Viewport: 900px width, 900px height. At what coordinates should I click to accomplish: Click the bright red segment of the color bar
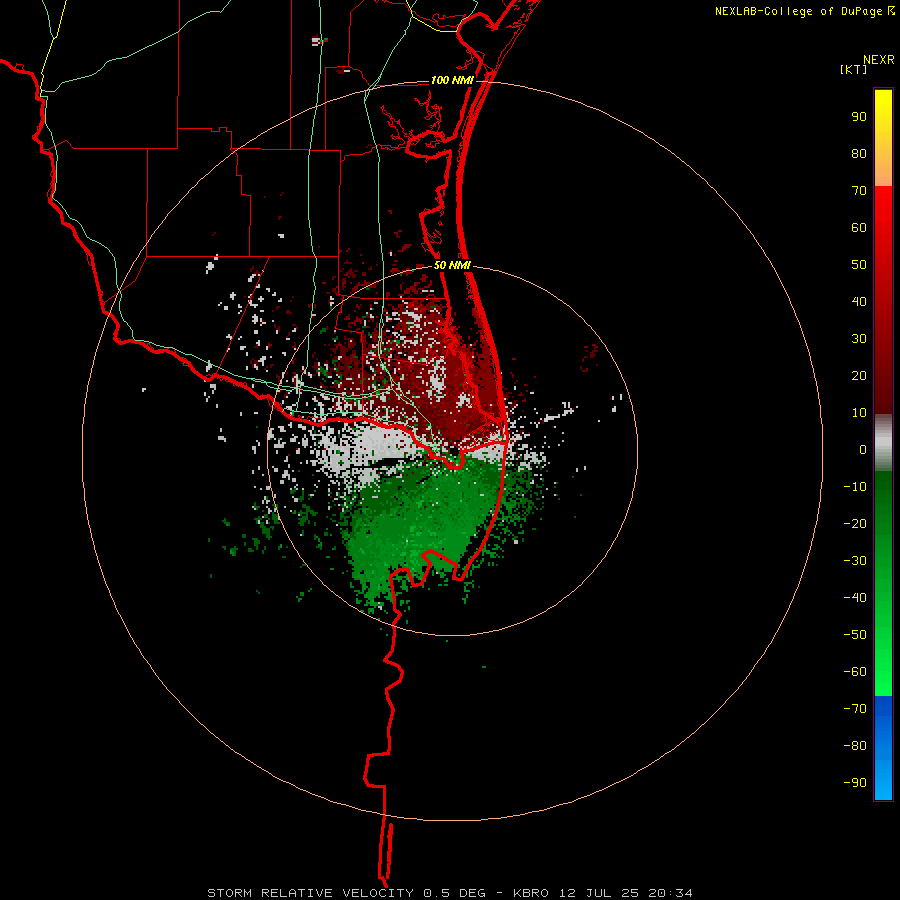click(883, 300)
